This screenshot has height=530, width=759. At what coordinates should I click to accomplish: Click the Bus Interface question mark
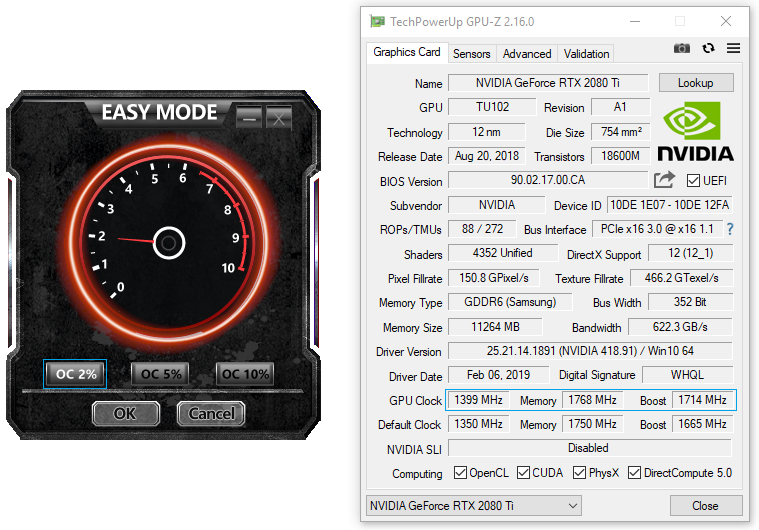coord(729,229)
